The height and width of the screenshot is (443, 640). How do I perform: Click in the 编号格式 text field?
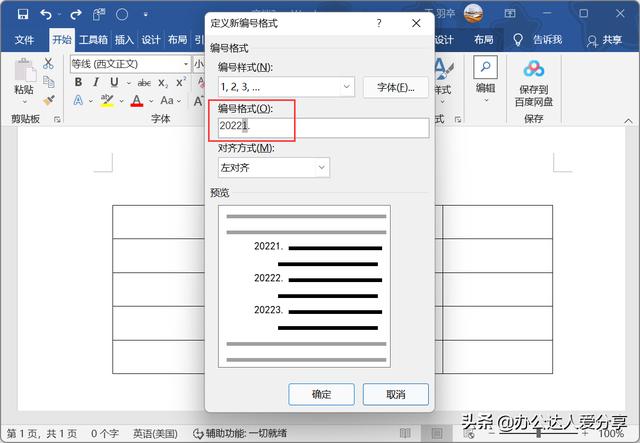(x=323, y=128)
